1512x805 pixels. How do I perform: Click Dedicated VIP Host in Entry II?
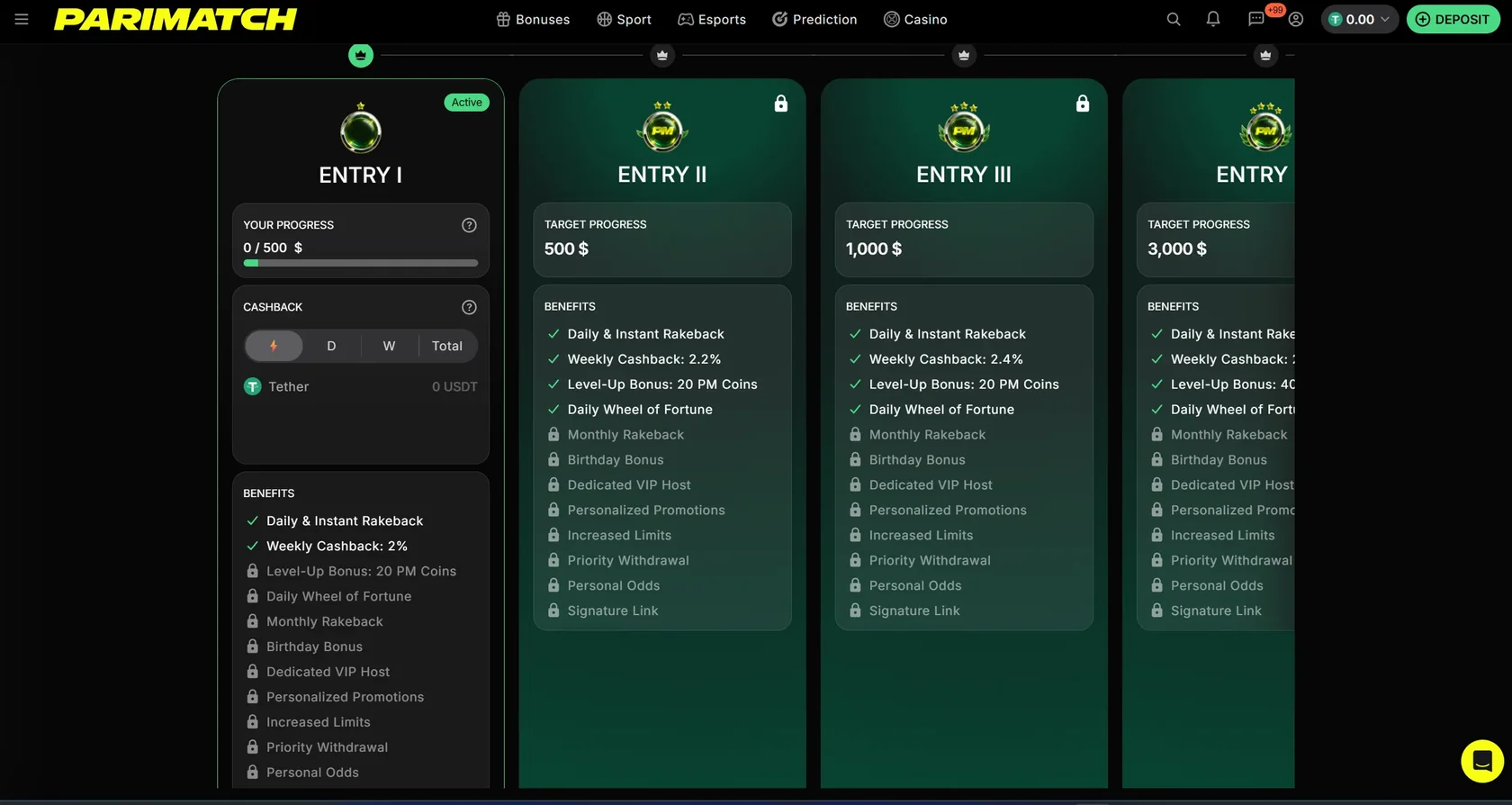point(629,484)
